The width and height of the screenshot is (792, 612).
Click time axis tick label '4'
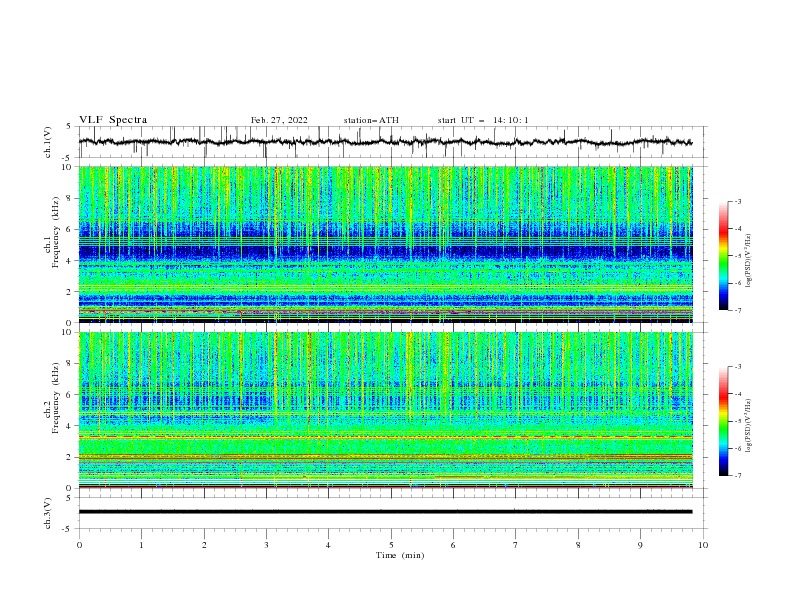tap(328, 545)
